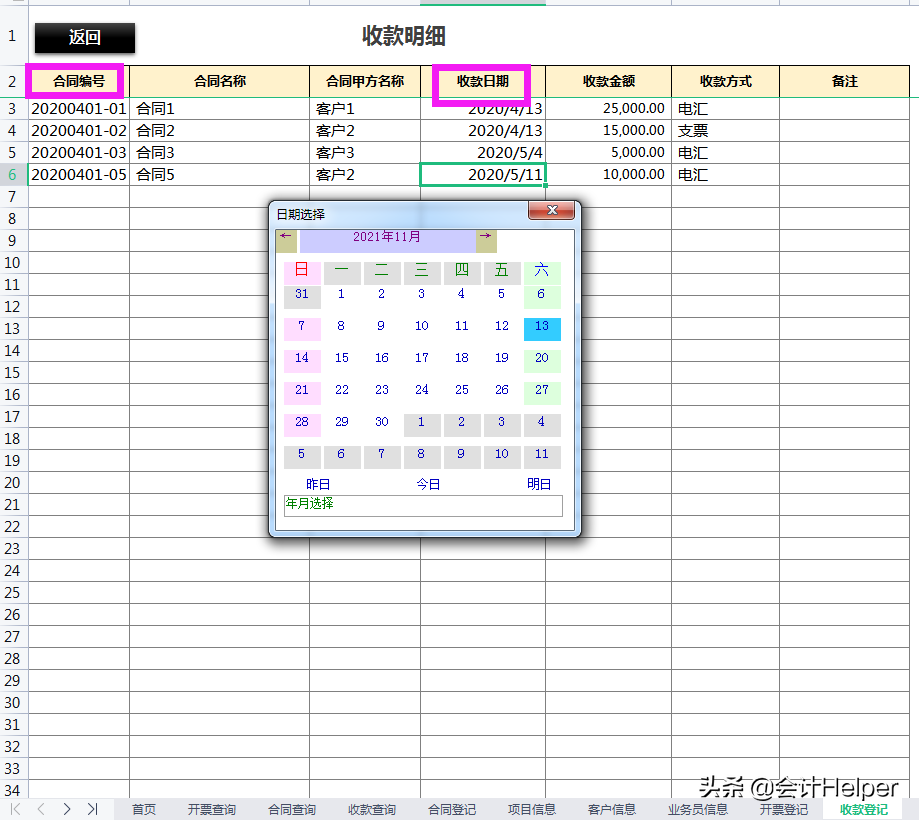Pick date 20 in the calendar

pos(542,361)
